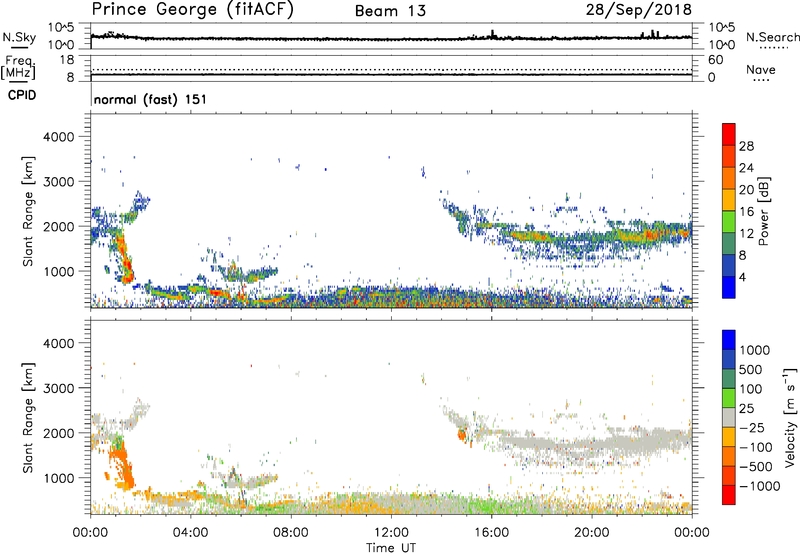
Task: Click the 16:00 time tick label
Action: point(491,533)
